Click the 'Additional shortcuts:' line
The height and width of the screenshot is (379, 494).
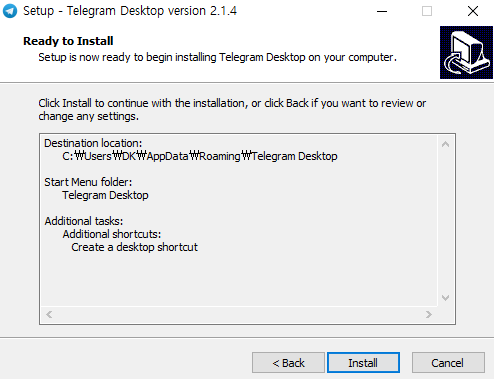pos(112,234)
